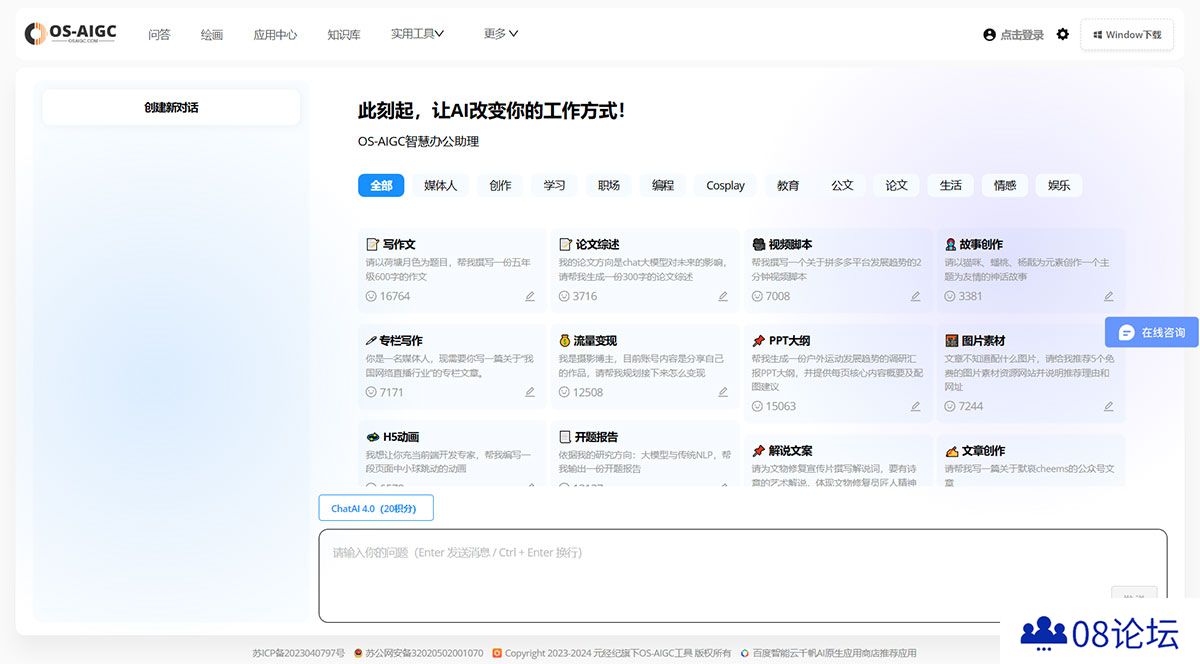The image size is (1200, 664).
Task: Click the 创建新对话 button
Action: (x=171, y=107)
